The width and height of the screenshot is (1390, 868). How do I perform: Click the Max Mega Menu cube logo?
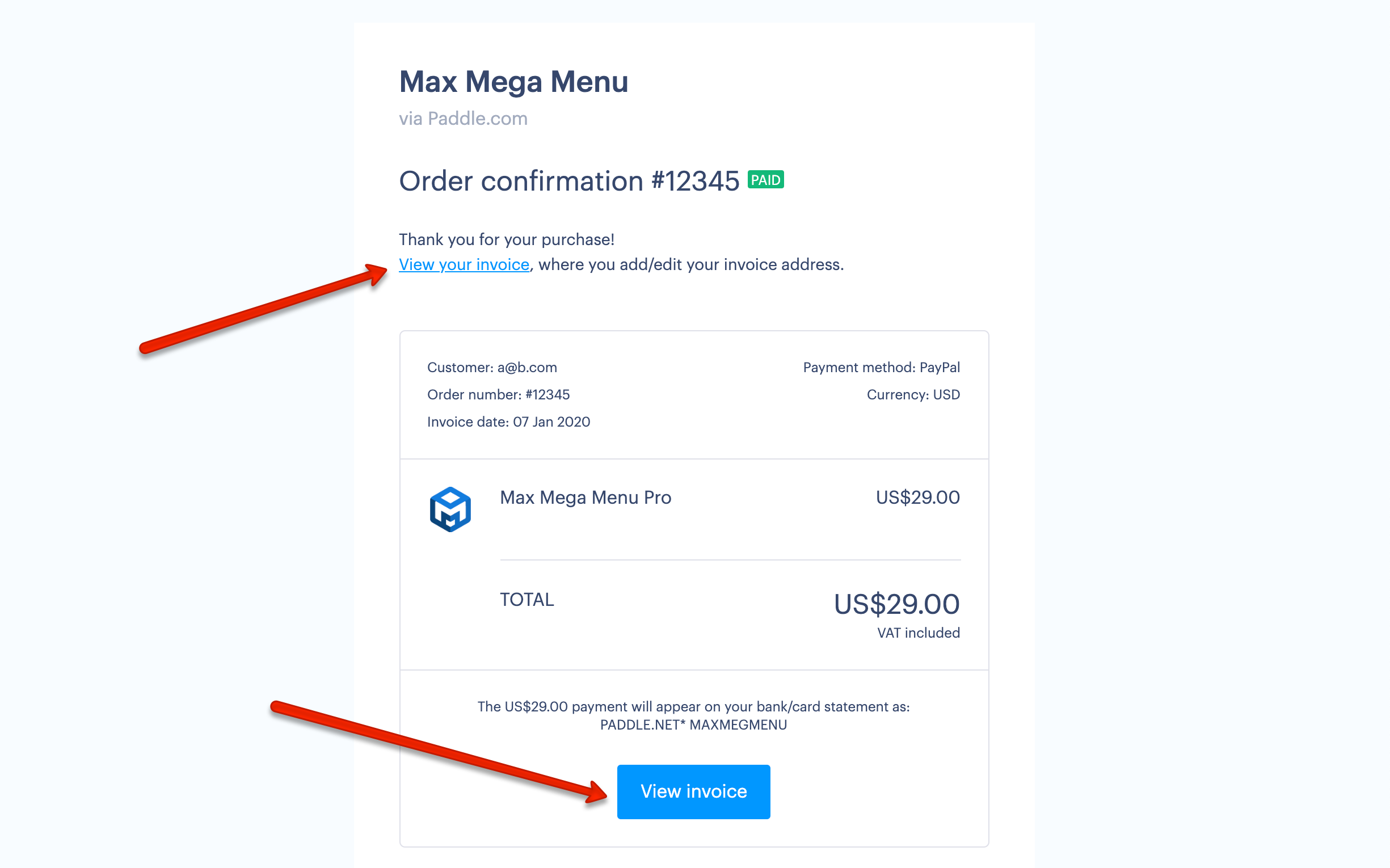pos(450,509)
